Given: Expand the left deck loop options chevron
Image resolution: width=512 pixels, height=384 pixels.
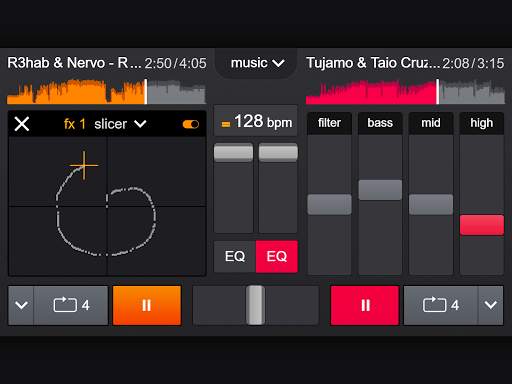Looking at the screenshot, I should 21,305.
